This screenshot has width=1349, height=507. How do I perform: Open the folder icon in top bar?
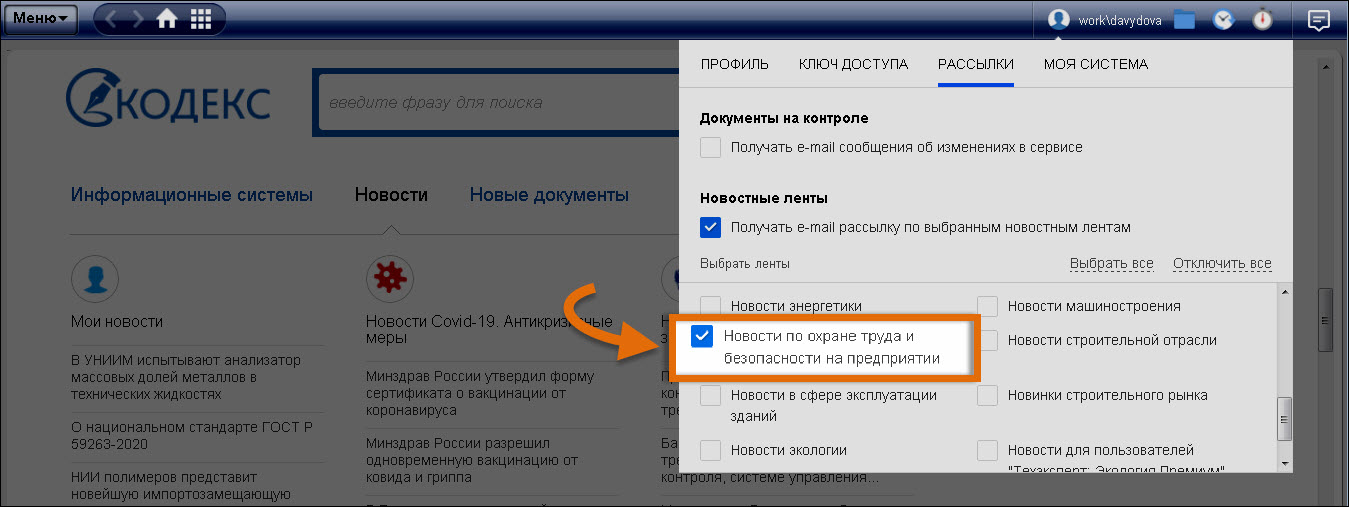(x=1185, y=20)
